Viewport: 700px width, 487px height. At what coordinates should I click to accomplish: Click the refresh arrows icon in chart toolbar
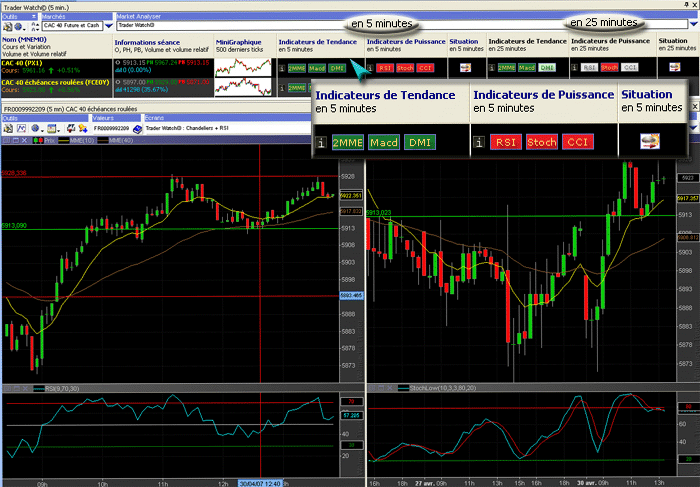pyautogui.click(x=71, y=129)
